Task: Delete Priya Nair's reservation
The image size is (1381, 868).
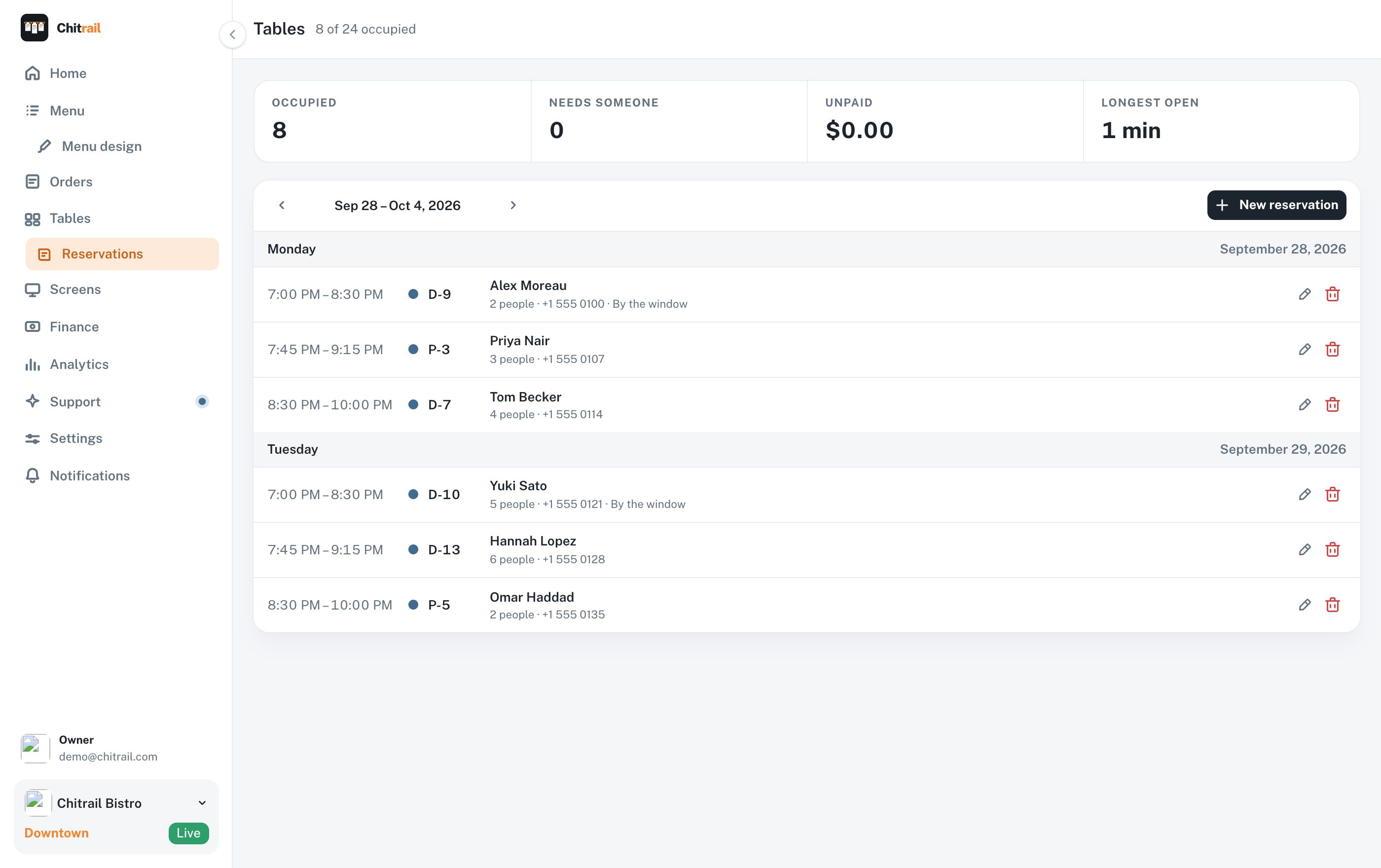Action: [x=1332, y=349]
